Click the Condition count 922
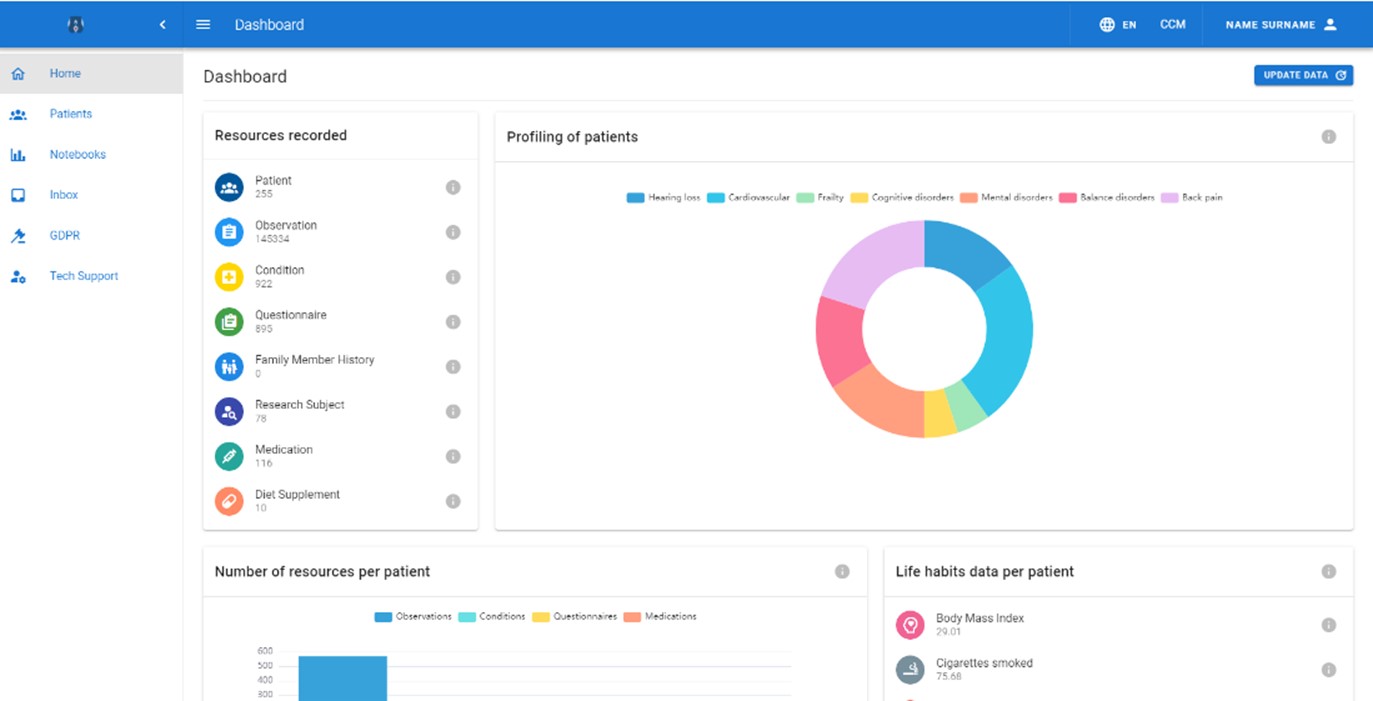1373x701 pixels. point(264,284)
